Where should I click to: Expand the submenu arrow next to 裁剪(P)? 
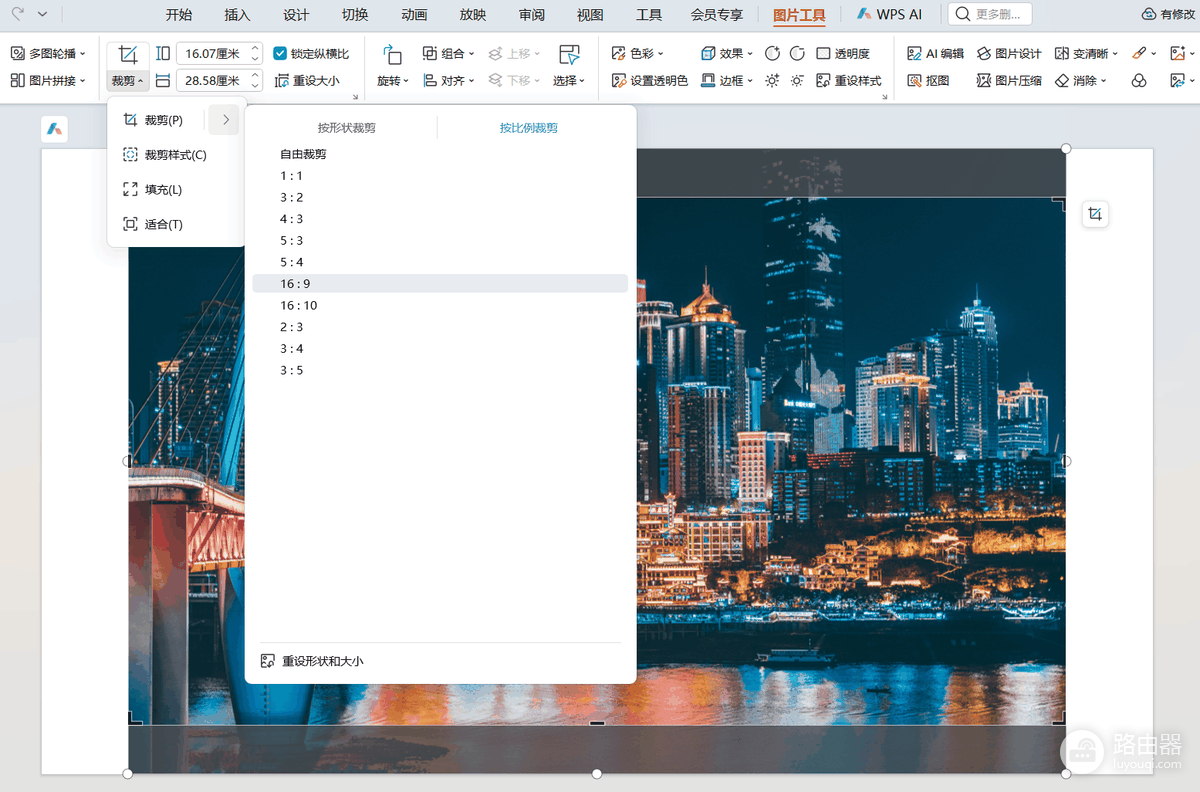point(226,120)
